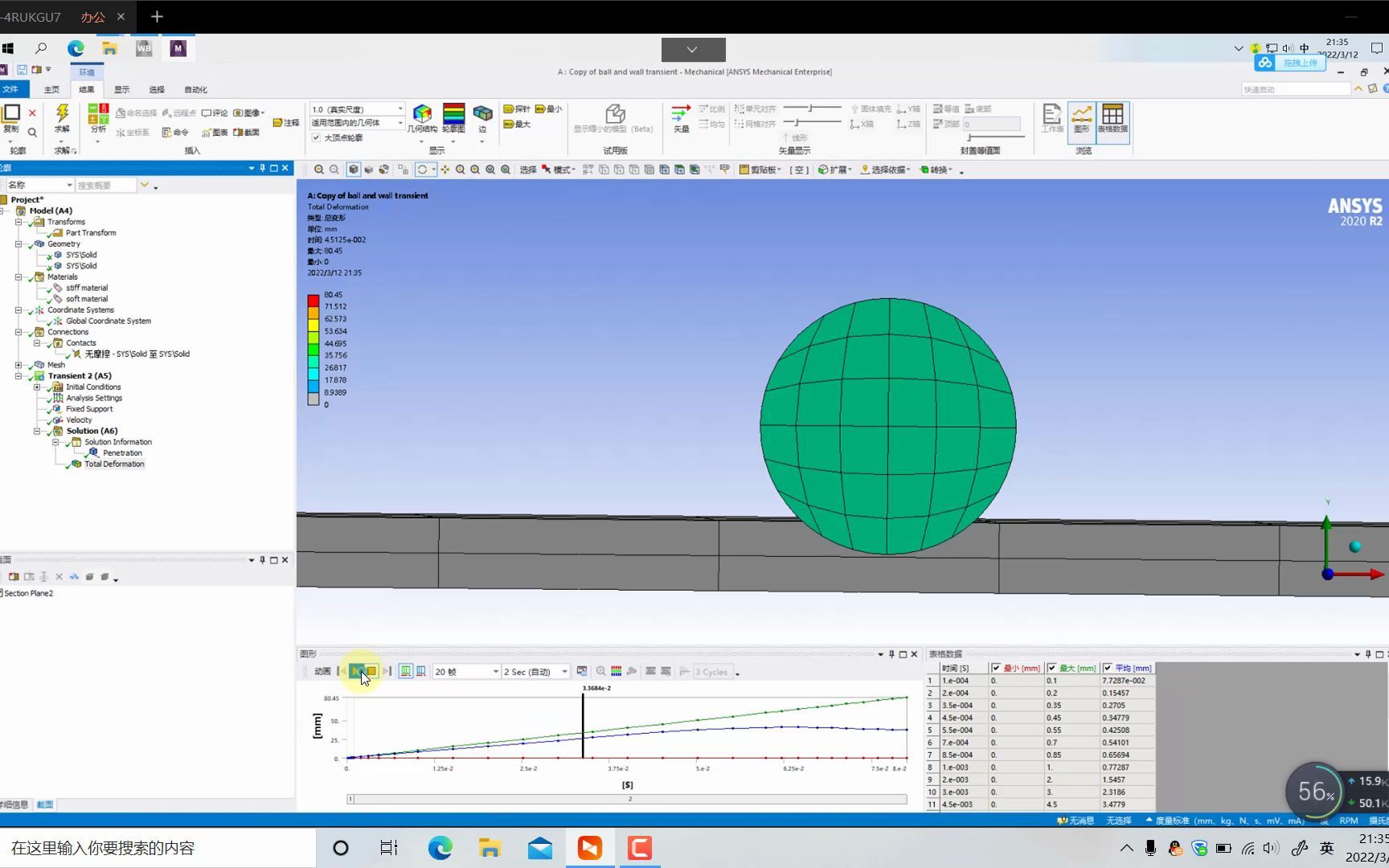Open the Edge browser in the Windows taskbar
Screen dimensions: 1389x868
coord(440,848)
